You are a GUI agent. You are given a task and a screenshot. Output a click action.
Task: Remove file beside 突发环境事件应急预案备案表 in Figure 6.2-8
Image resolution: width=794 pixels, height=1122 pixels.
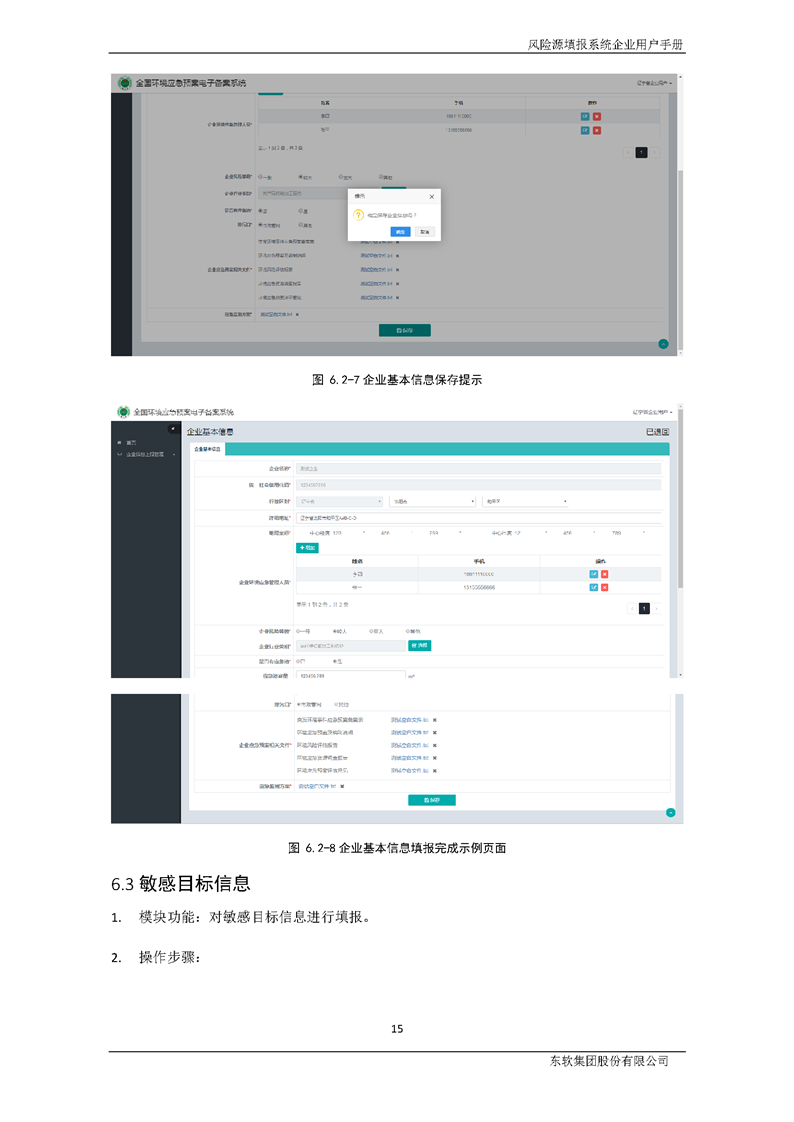[434, 720]
